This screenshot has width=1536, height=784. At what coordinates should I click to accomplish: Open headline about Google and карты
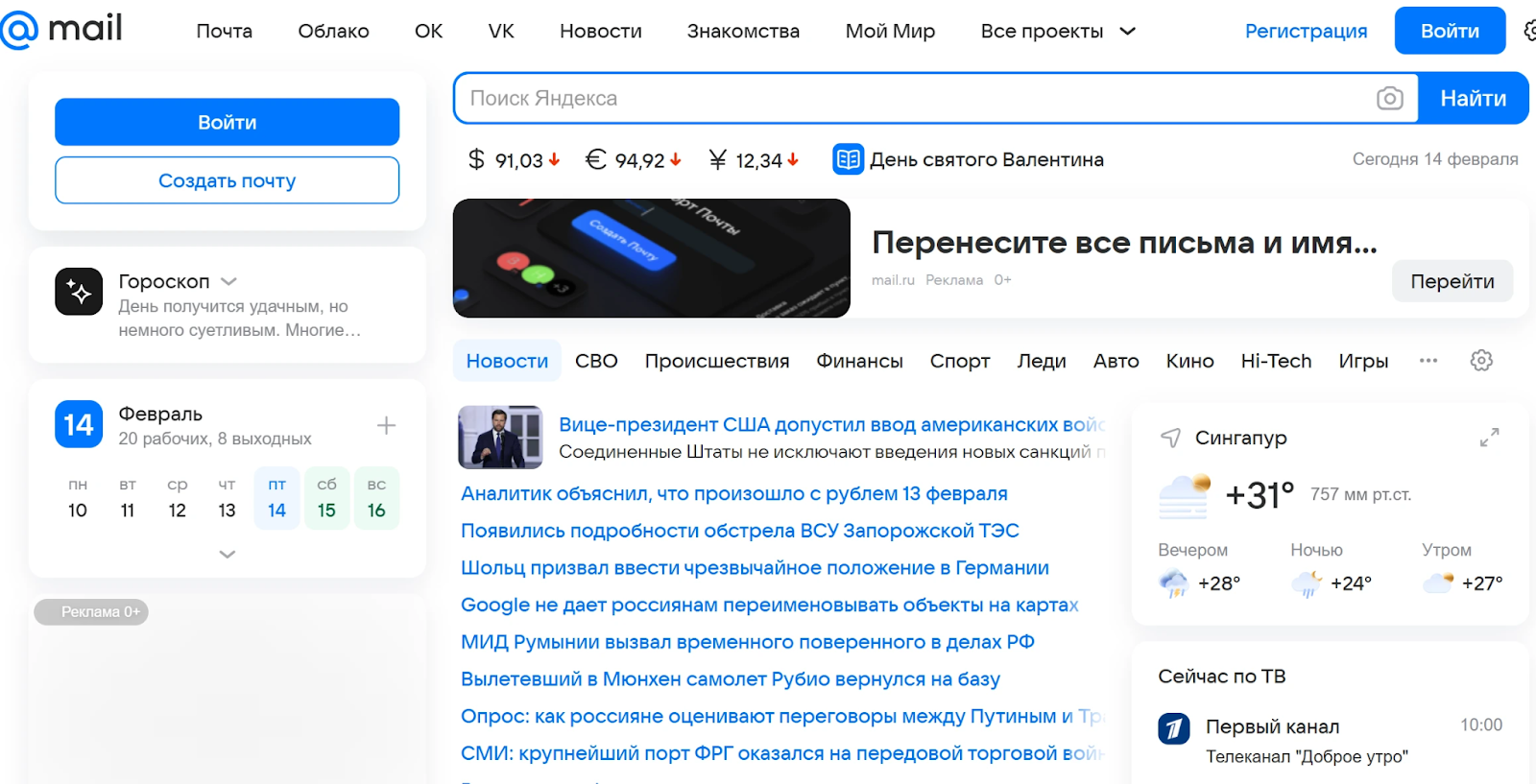coord(770,605)
